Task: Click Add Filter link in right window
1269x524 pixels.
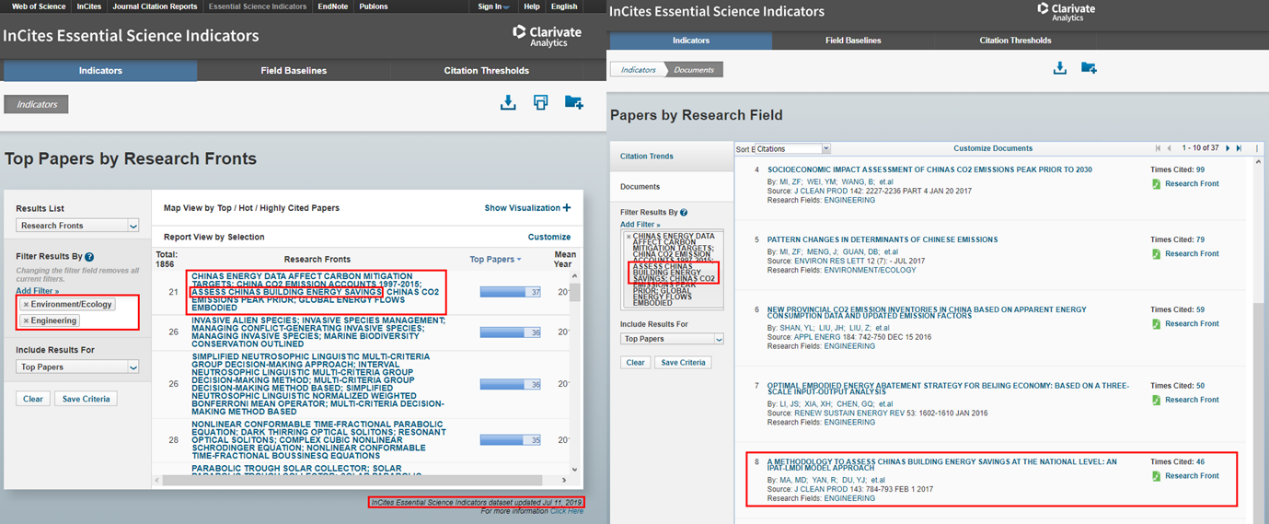Action: point(640,225)
